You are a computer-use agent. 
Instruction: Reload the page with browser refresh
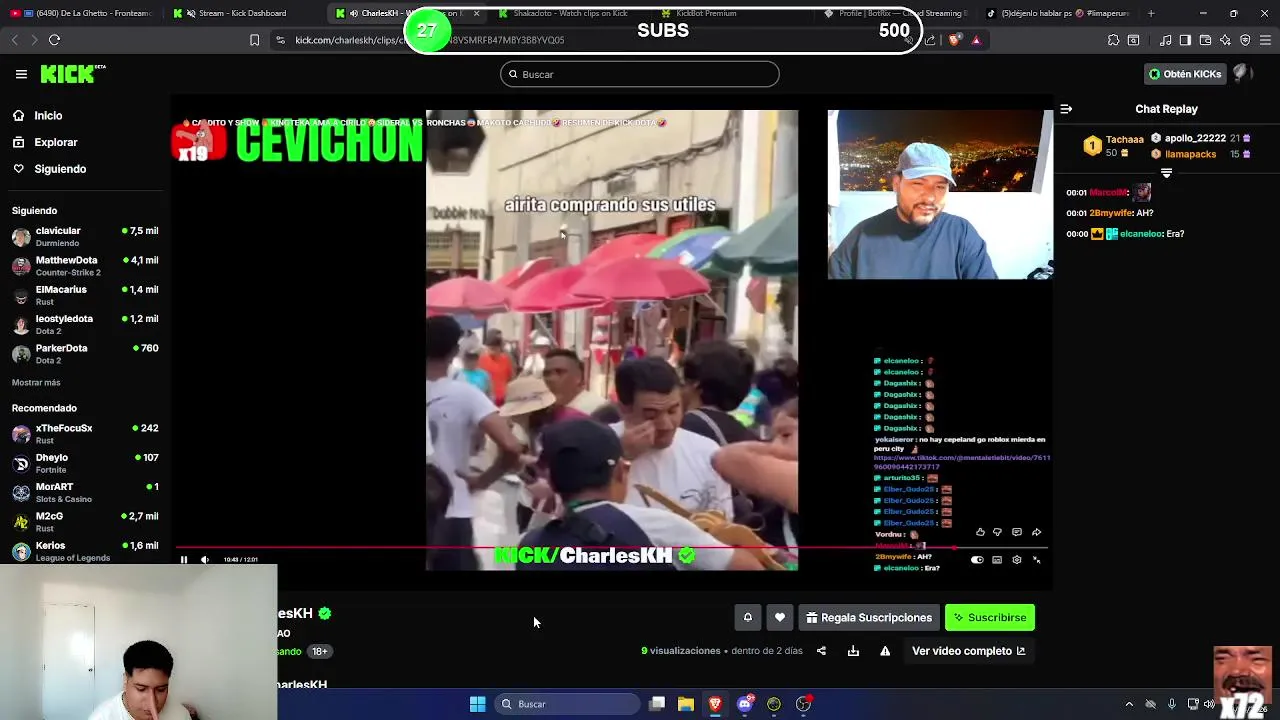tap(54, 40)
